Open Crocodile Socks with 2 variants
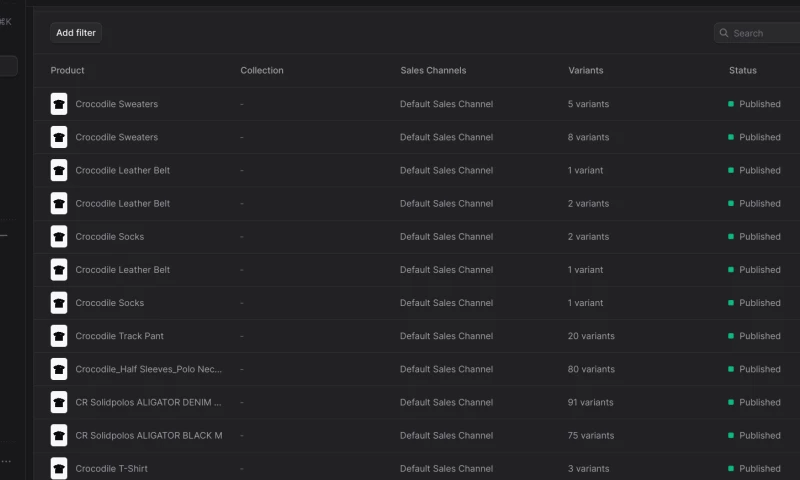 tap(110, 236)
